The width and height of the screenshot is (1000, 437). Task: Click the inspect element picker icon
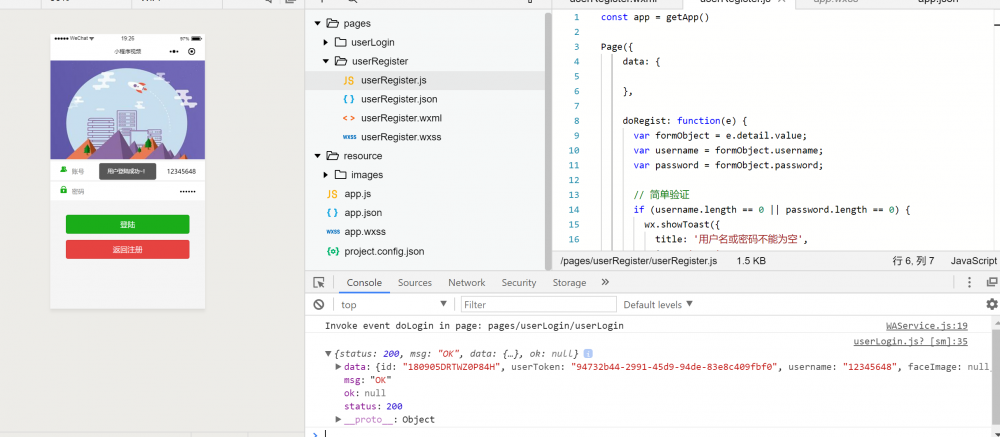point(318,283)
